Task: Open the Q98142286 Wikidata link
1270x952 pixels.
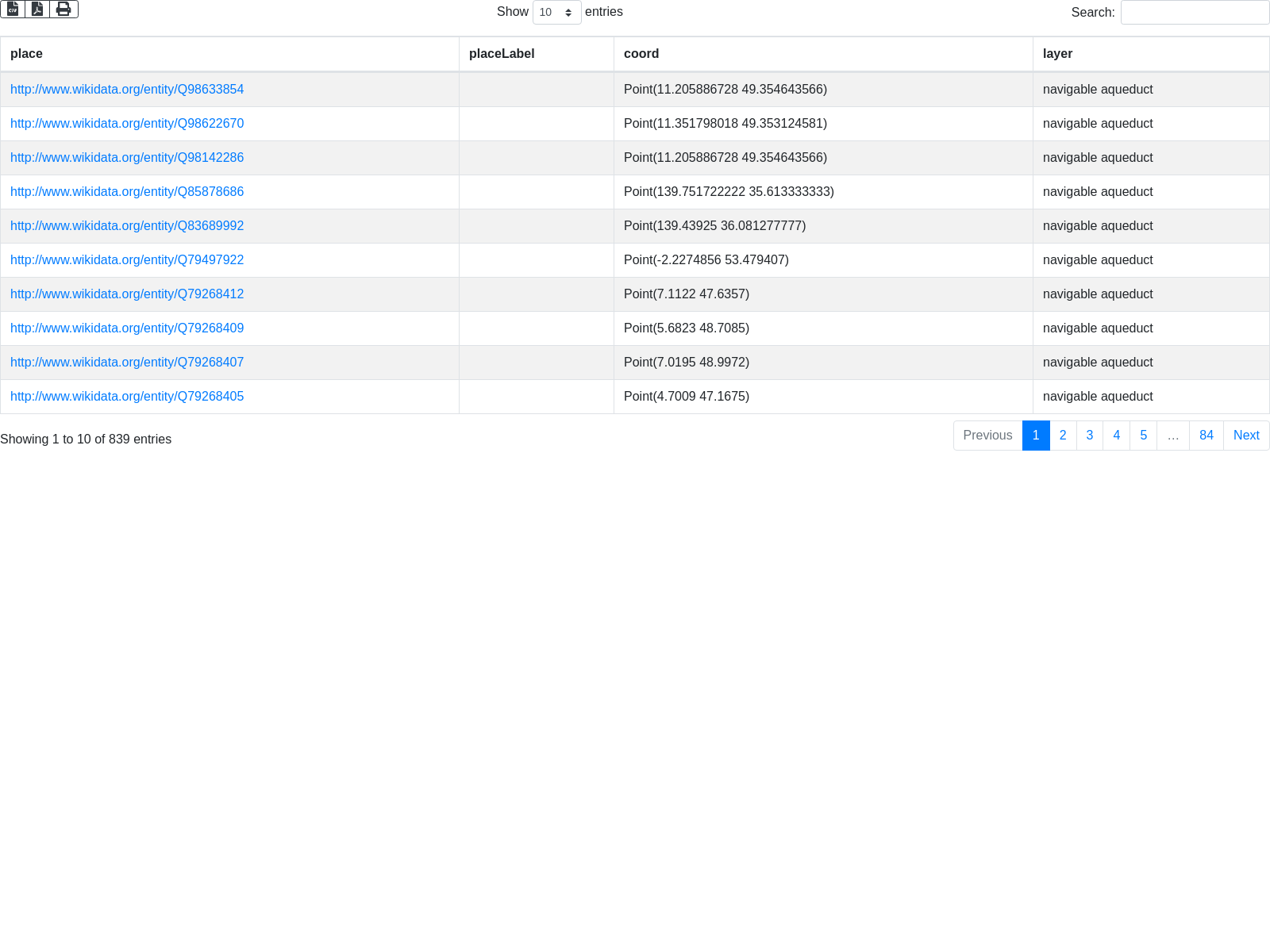Action: coord(127,158)
